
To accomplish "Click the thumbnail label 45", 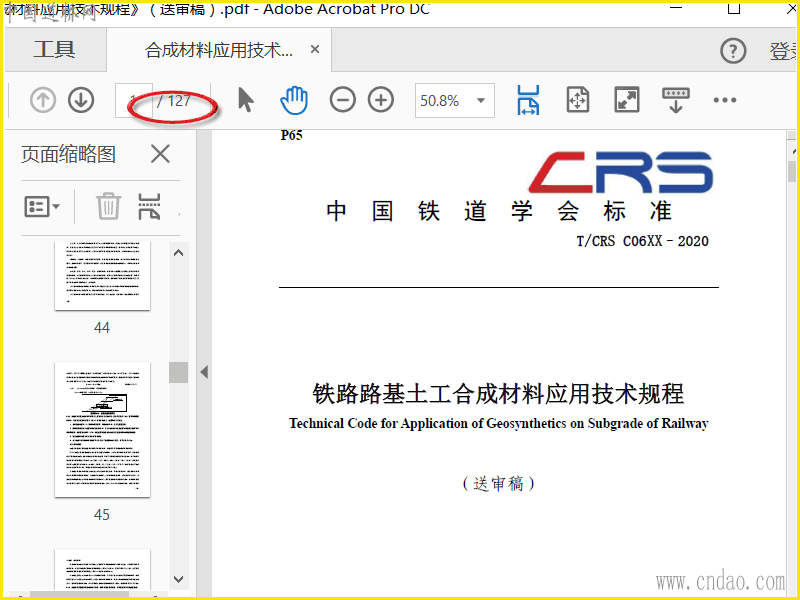I will pos(102,514).
